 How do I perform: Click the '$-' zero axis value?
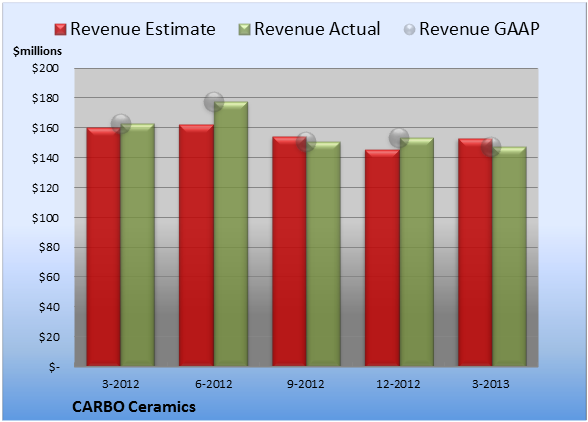54,367
